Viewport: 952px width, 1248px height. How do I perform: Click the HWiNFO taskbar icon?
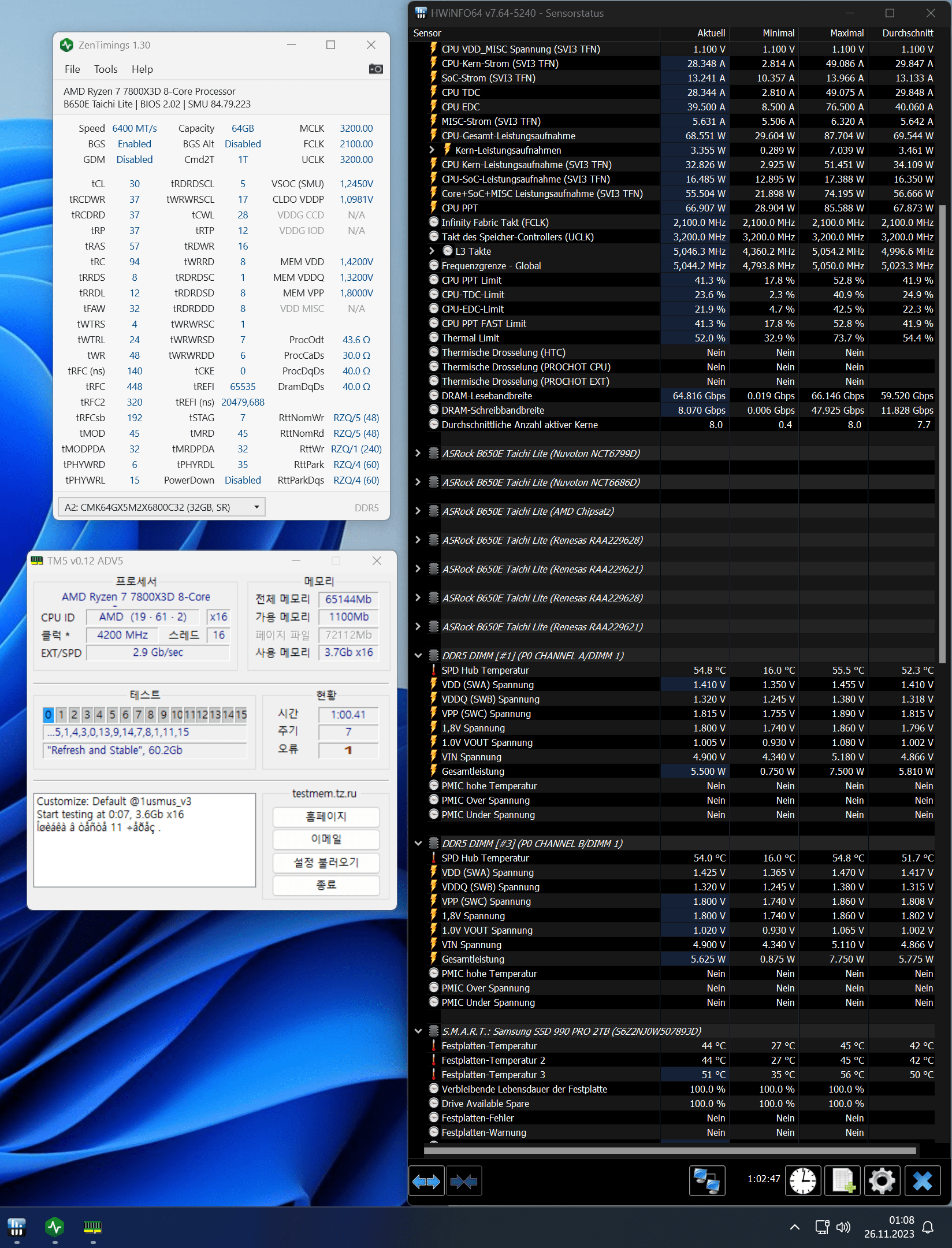click(x=17, y=1226)
